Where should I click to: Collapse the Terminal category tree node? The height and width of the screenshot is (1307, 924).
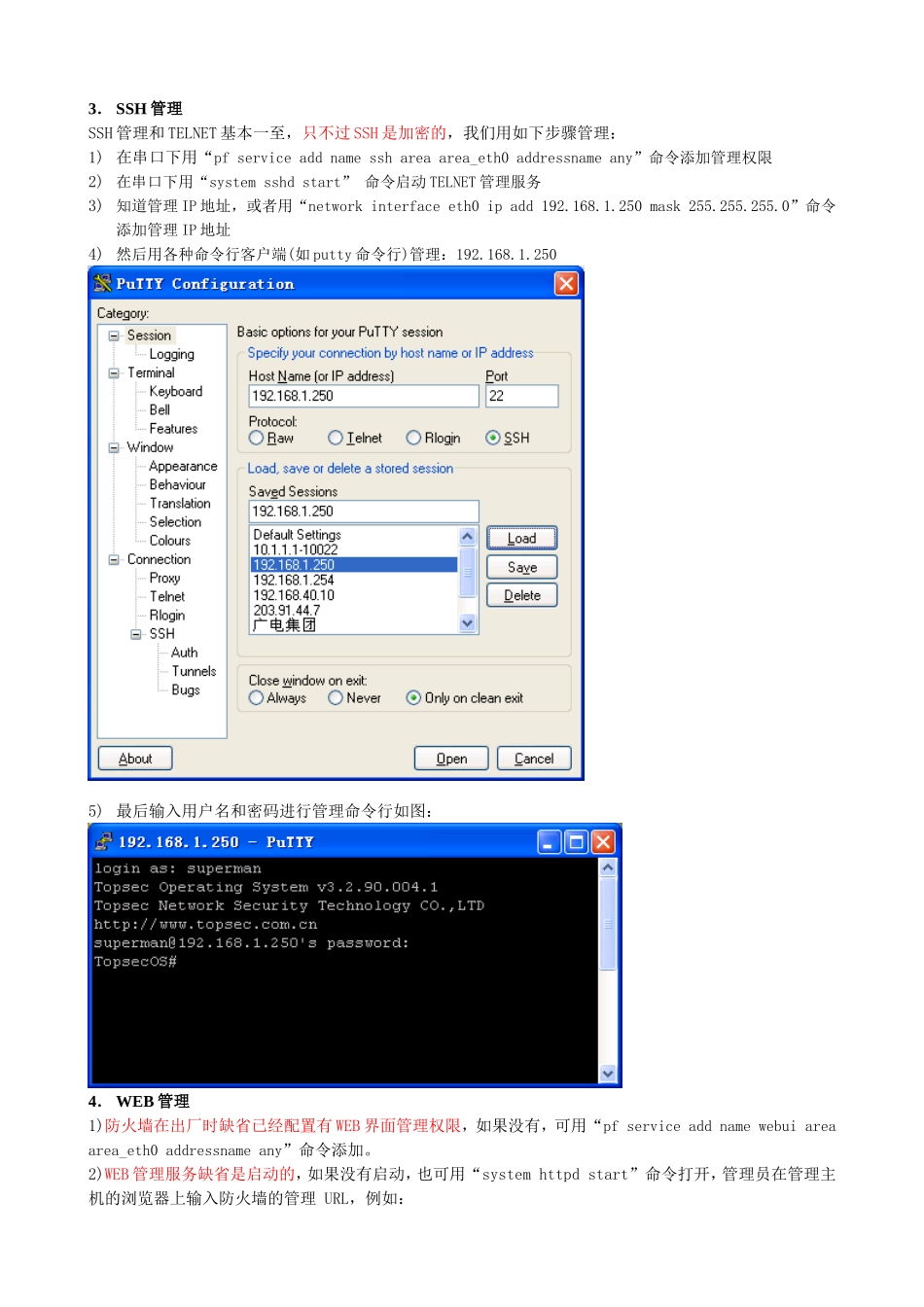click(x=114, y=372)
